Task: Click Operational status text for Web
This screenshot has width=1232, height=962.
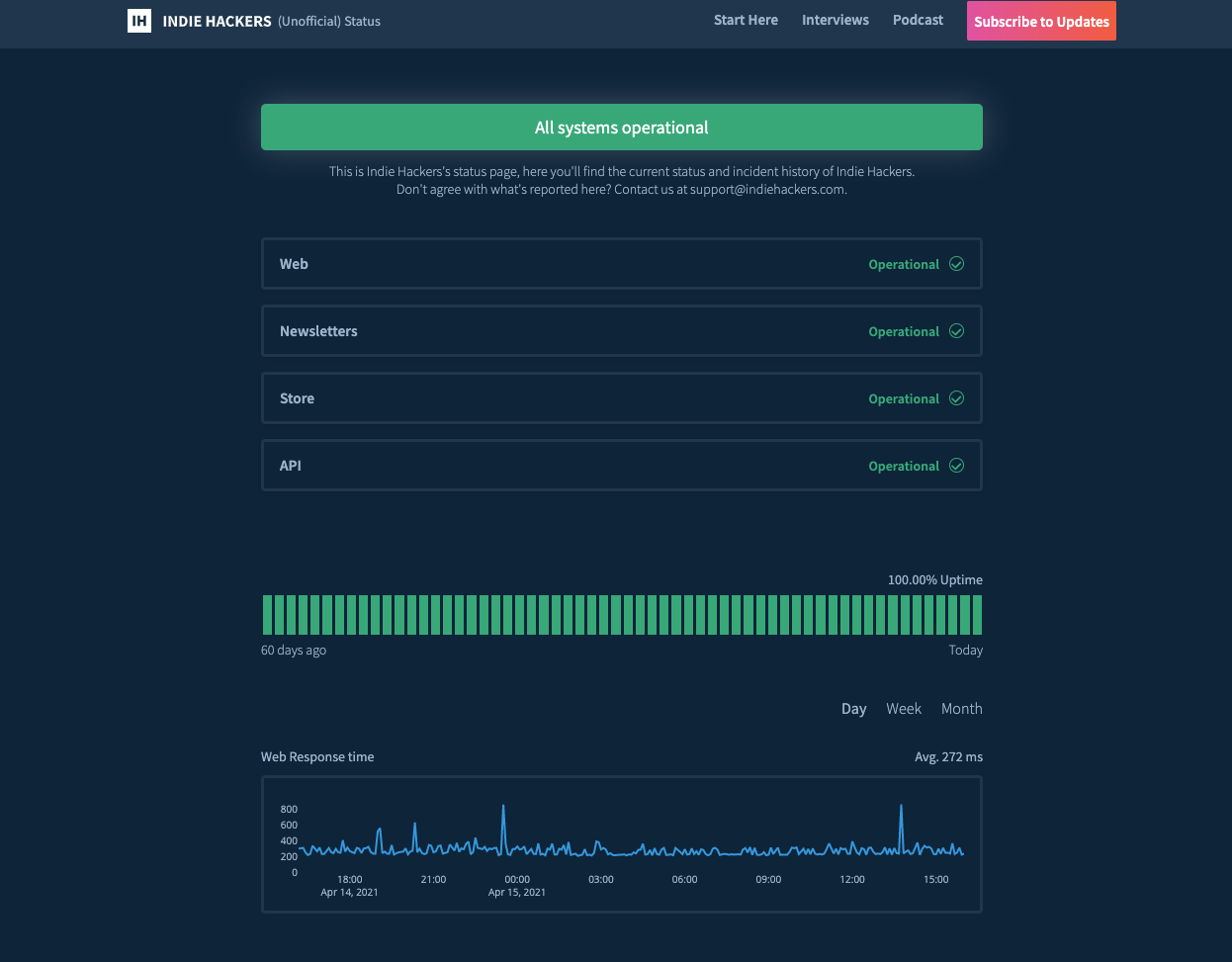Action: [x=904, y=264]
